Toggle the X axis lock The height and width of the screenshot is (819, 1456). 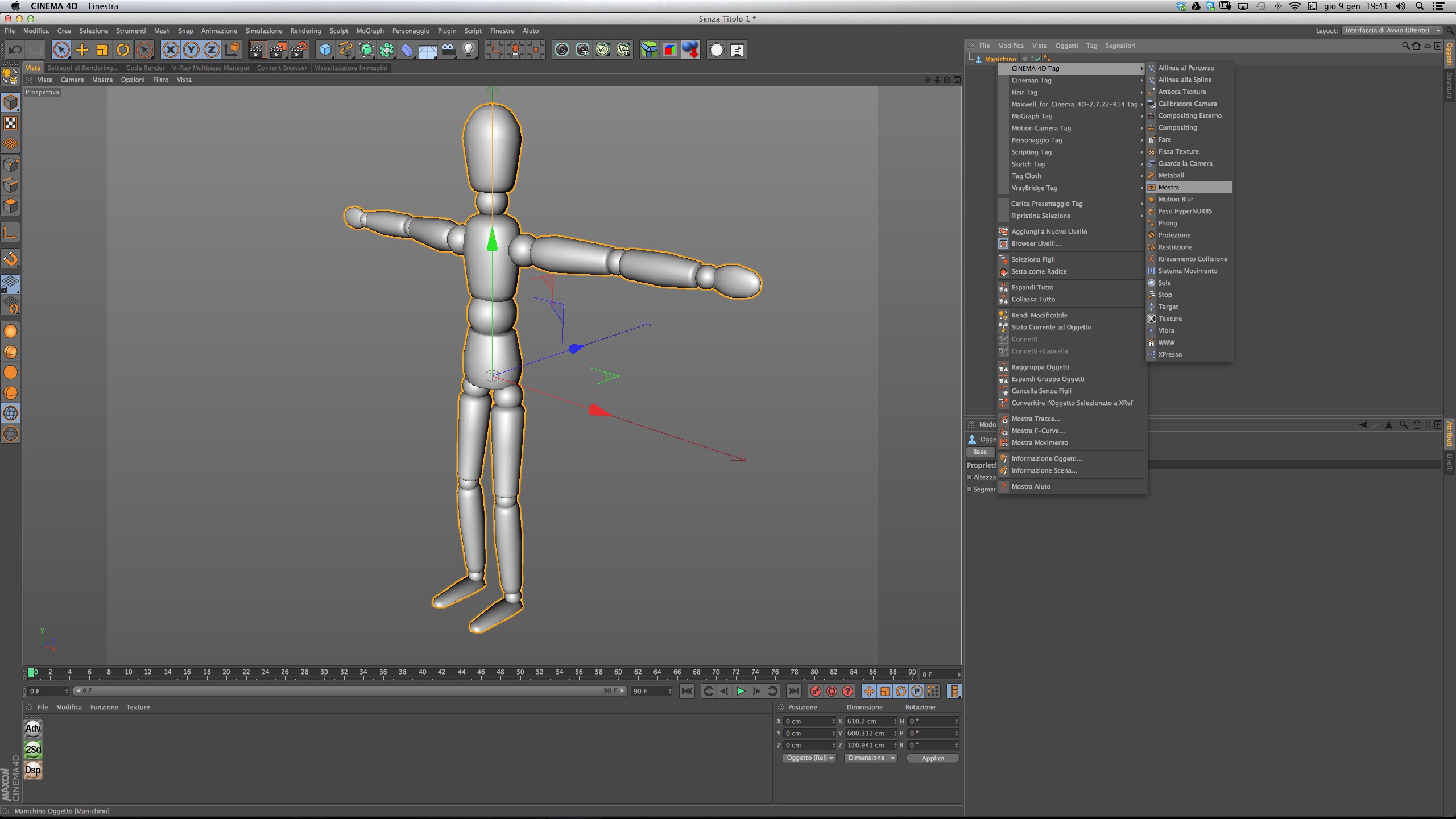pos(170,50)
